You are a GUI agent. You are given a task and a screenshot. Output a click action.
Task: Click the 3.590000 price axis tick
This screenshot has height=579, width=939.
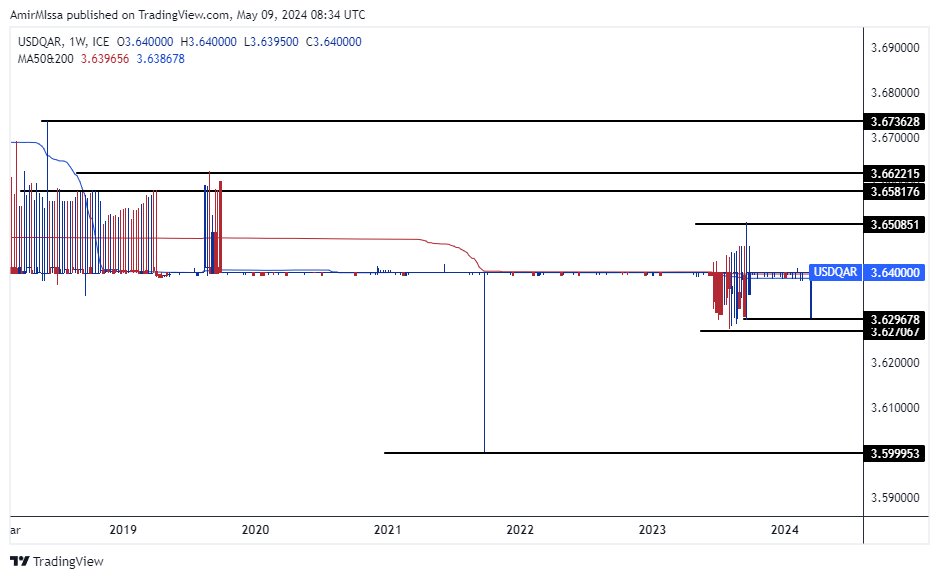[895, 498]
